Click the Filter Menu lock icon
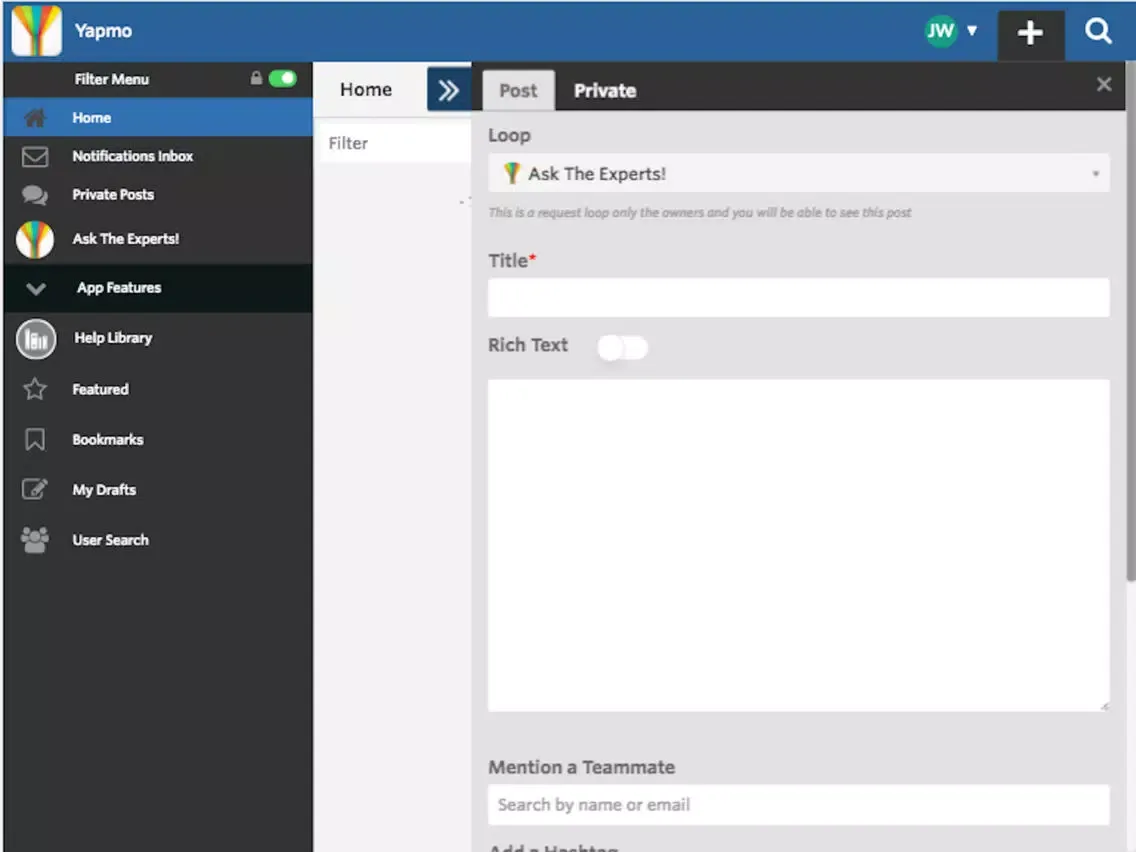Screen dimensions: 1136x852 point(256,78)
